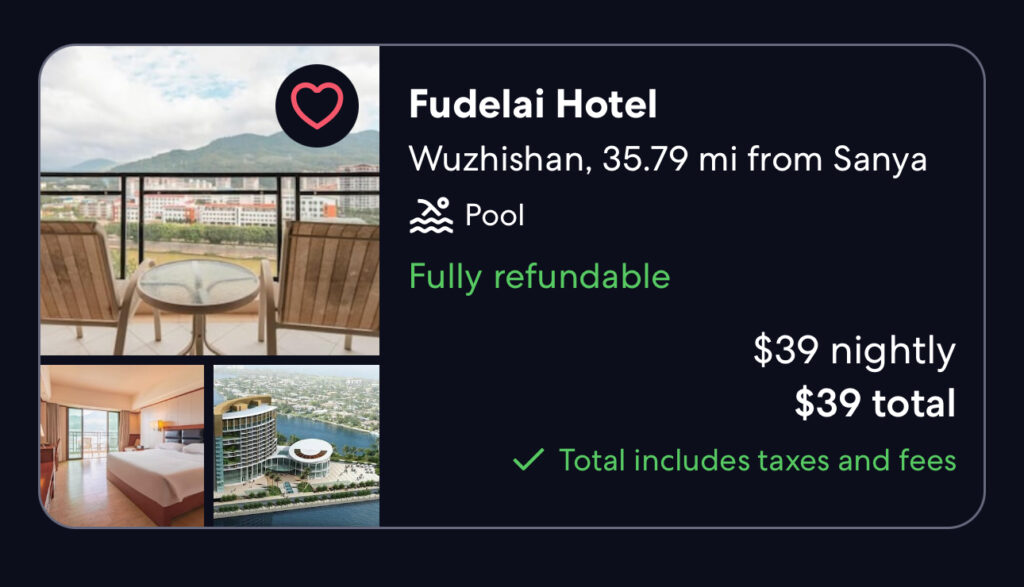Image resolution: width=1024 pixels, height=587 pixels.
Task: Click the $39 nightly price
Action: click(854, 351)
